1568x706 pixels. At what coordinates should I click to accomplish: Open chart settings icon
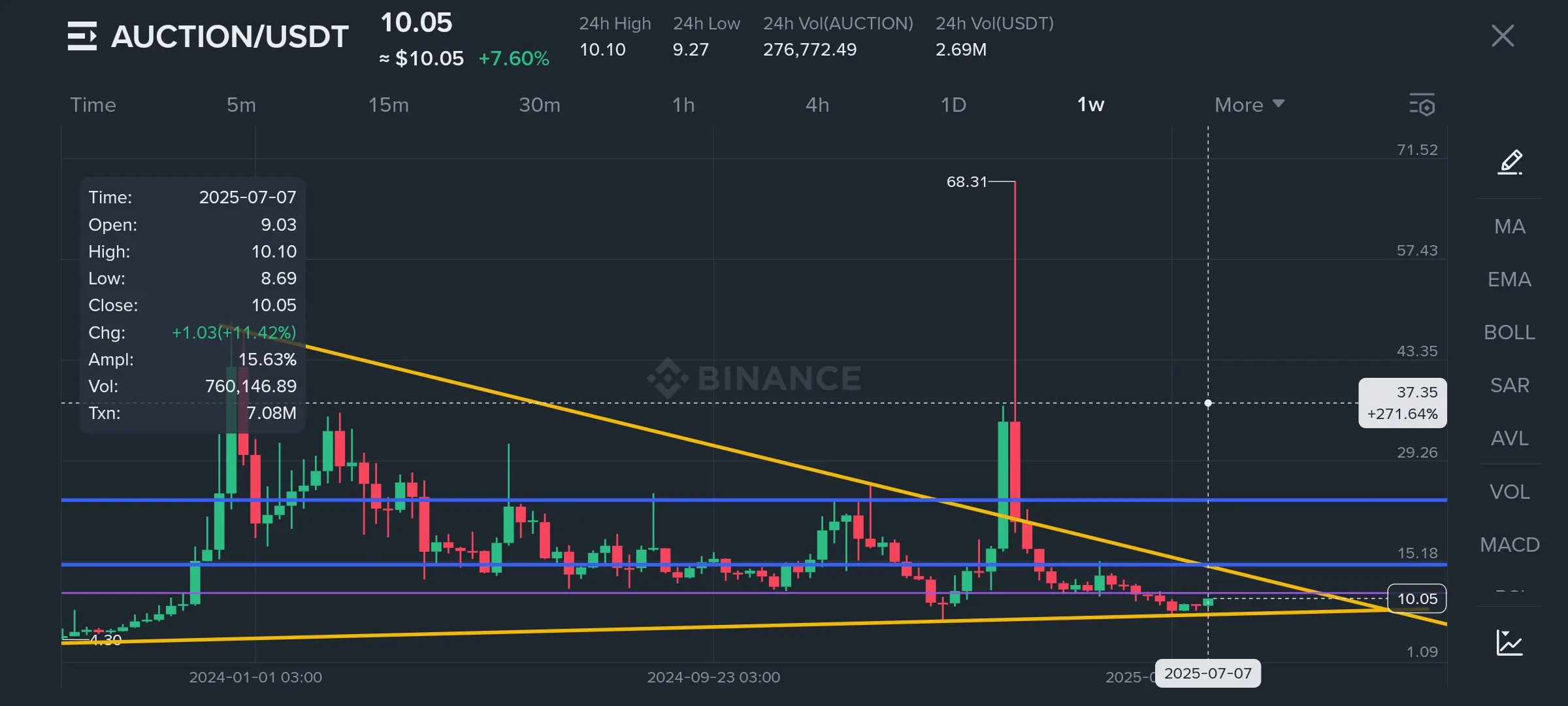1422,105
